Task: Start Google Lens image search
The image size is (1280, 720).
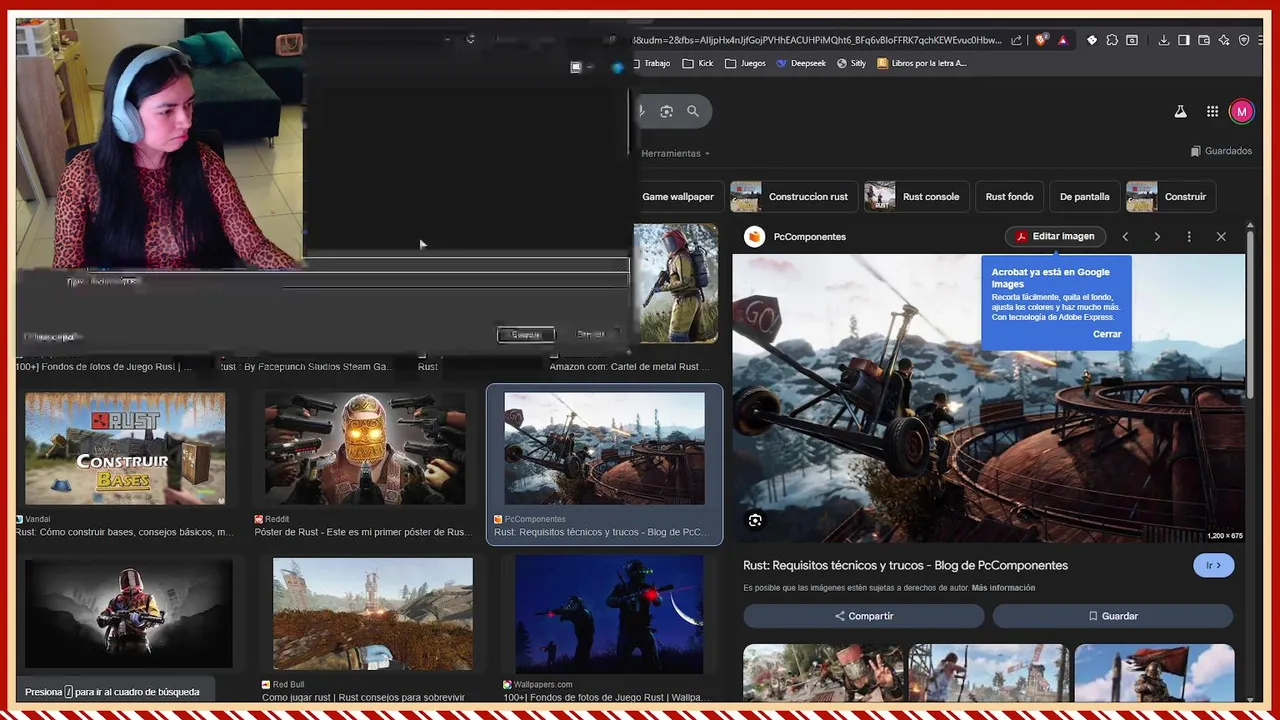Action: pos(667,111)
